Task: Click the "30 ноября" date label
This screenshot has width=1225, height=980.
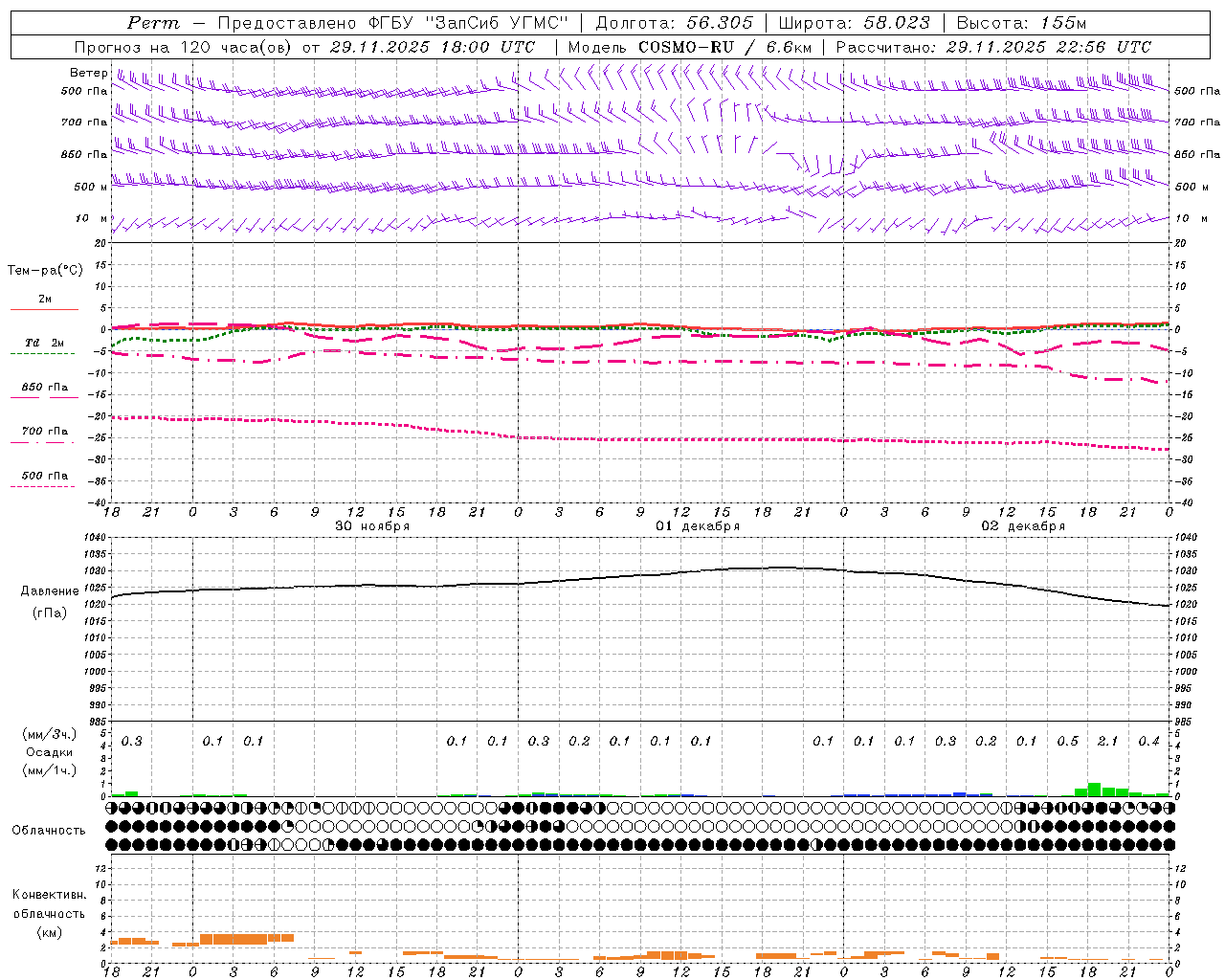Action: click(372, 526)
